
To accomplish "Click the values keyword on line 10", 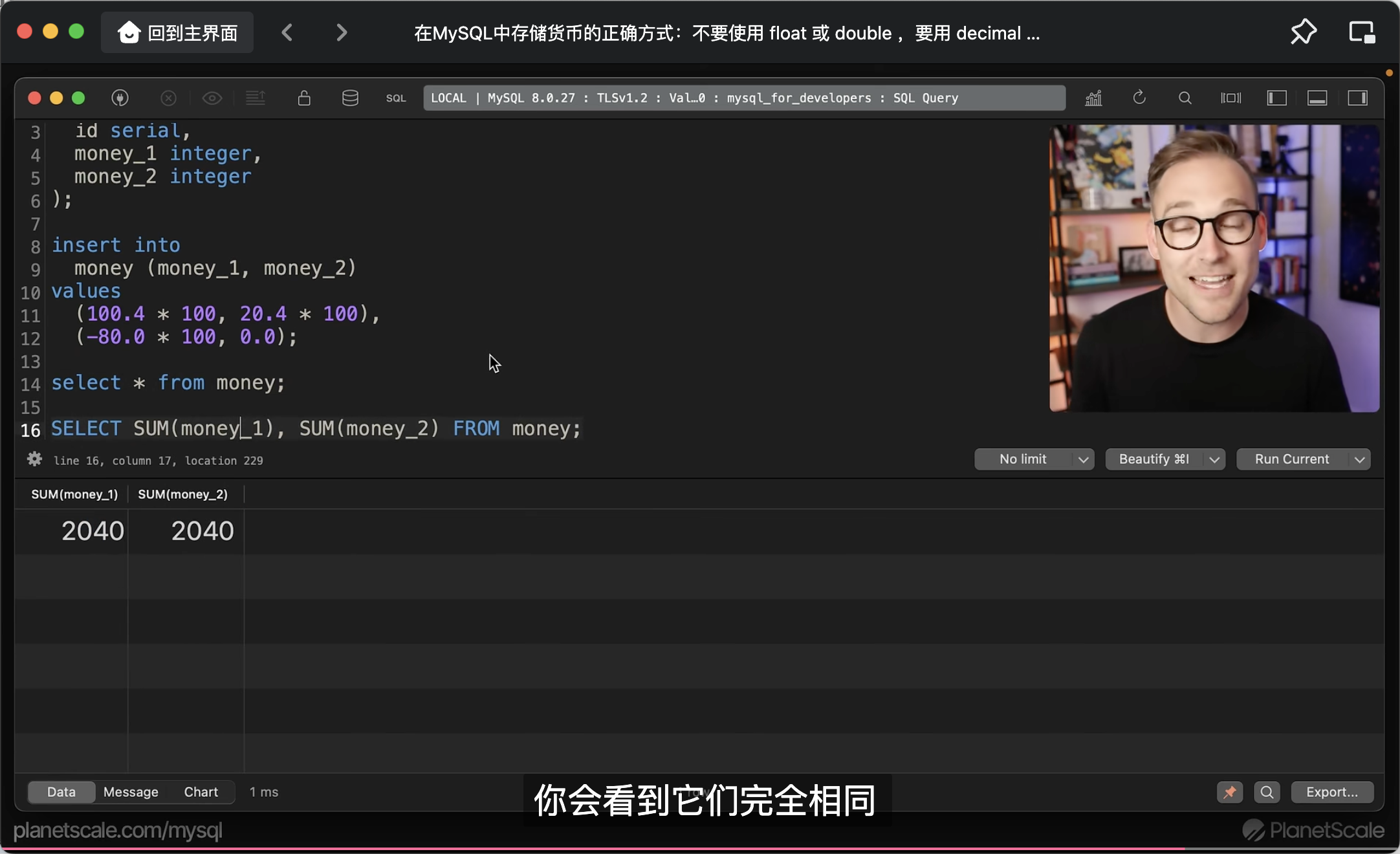I will [x=86, y=291].
